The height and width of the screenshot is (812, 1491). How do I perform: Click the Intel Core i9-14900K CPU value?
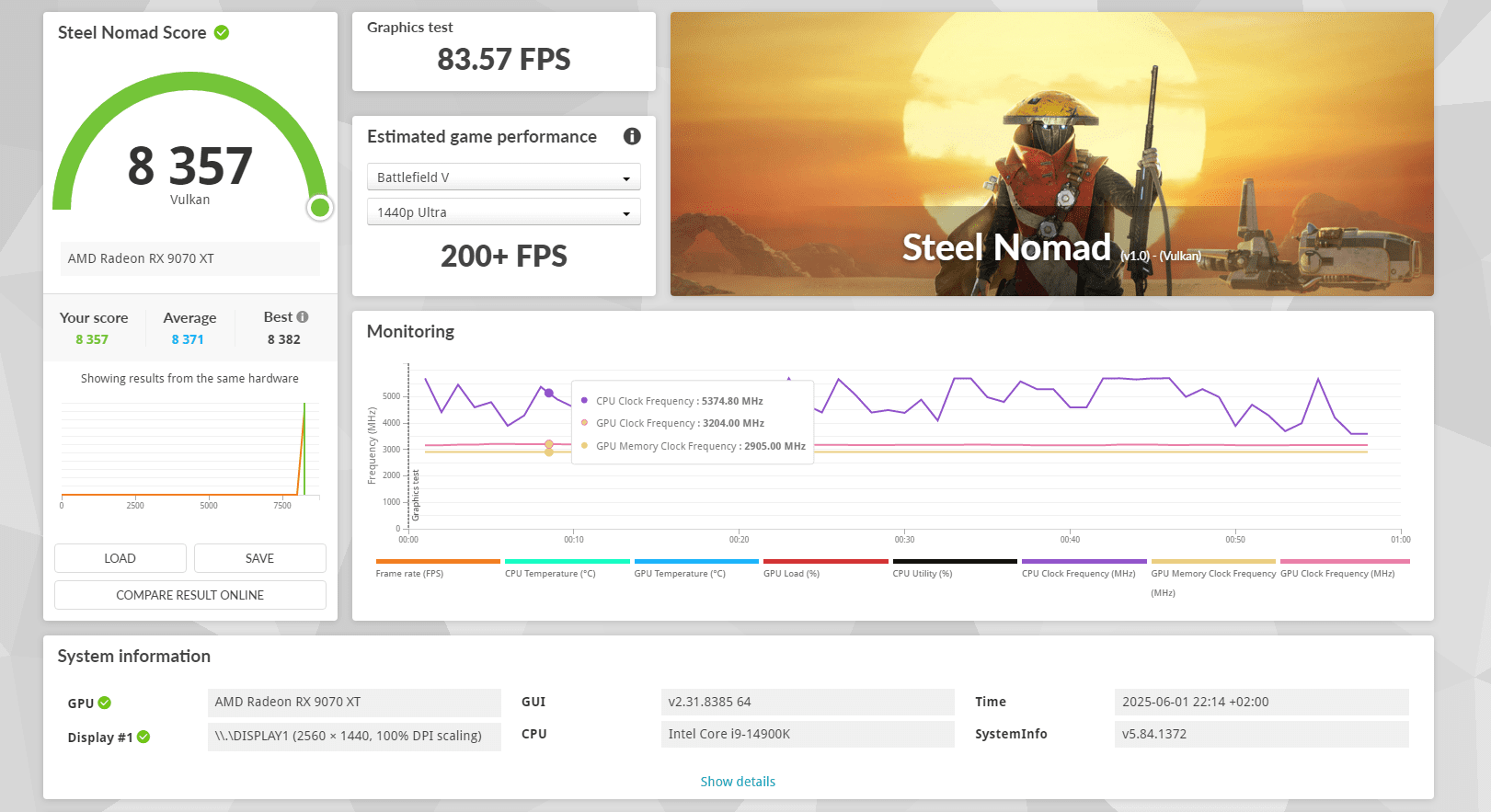pyautogui.click(x=808, y=734)
